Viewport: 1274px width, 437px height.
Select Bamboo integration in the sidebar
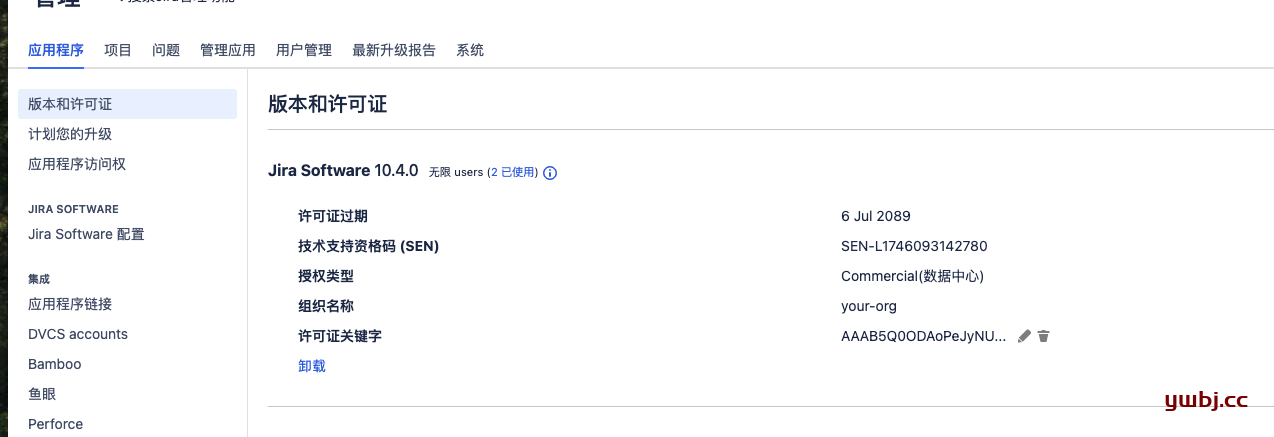click(x=55, y=364)
